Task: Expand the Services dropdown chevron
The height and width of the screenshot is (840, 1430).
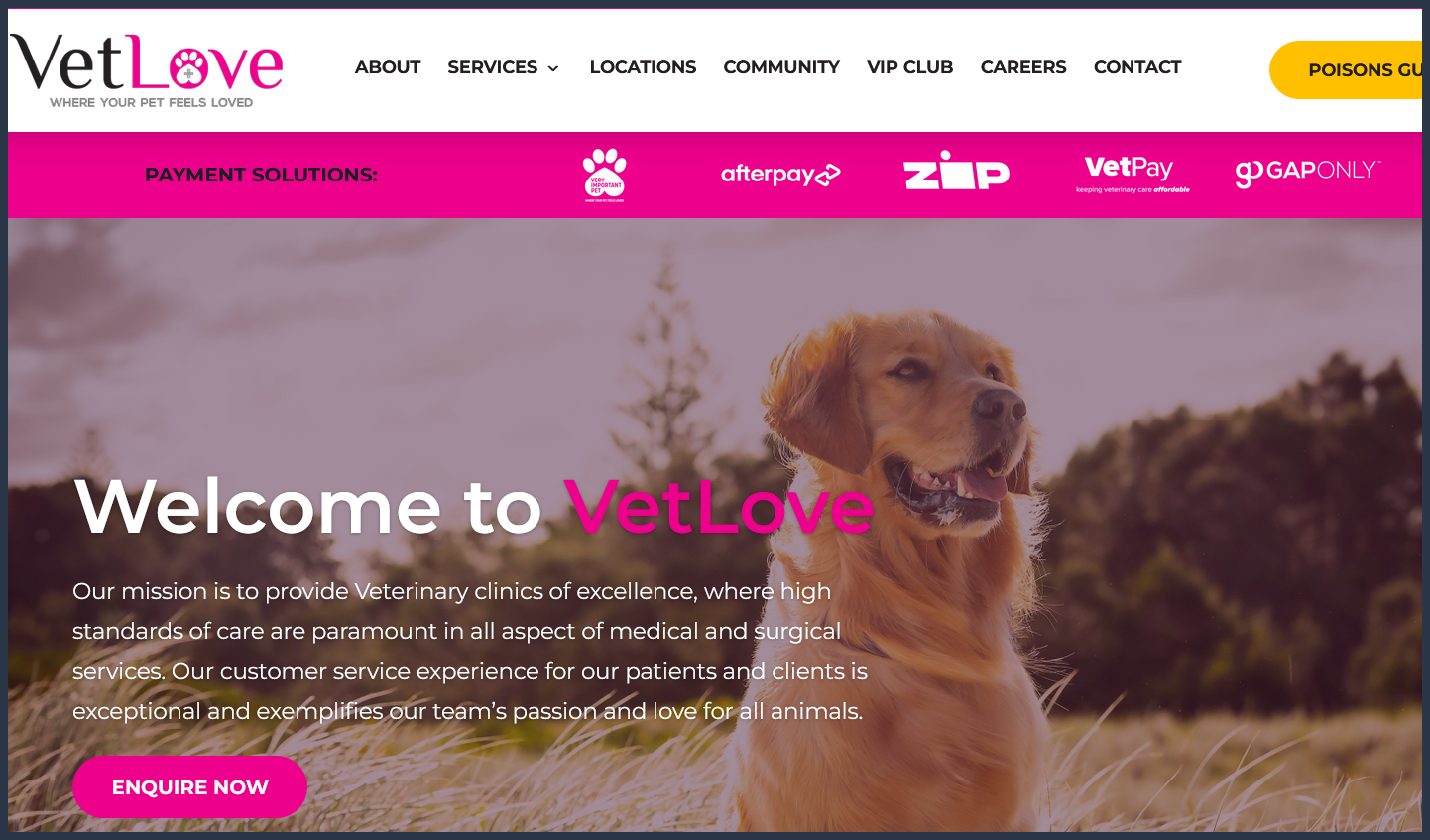Action: 553,68
